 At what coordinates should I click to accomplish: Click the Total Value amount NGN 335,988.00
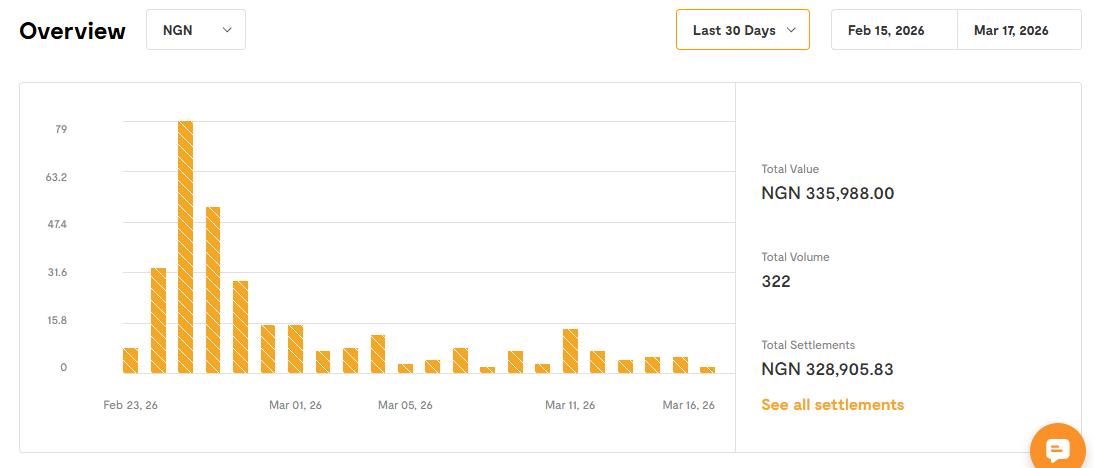pyautogui.click(x=827, y=193)
